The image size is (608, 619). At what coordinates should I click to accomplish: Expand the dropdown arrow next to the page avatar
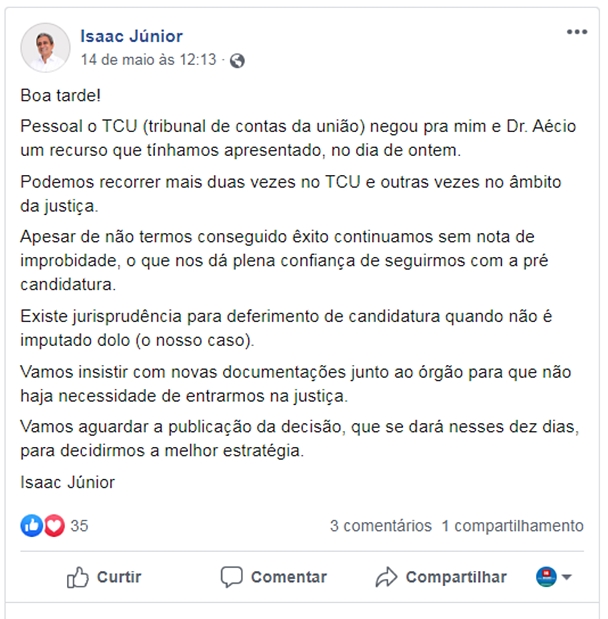tap(567, 578)
